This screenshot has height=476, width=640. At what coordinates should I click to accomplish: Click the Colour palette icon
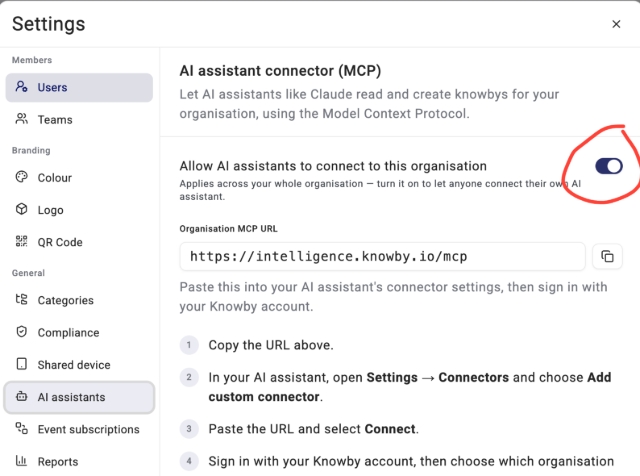pos(21,177)
